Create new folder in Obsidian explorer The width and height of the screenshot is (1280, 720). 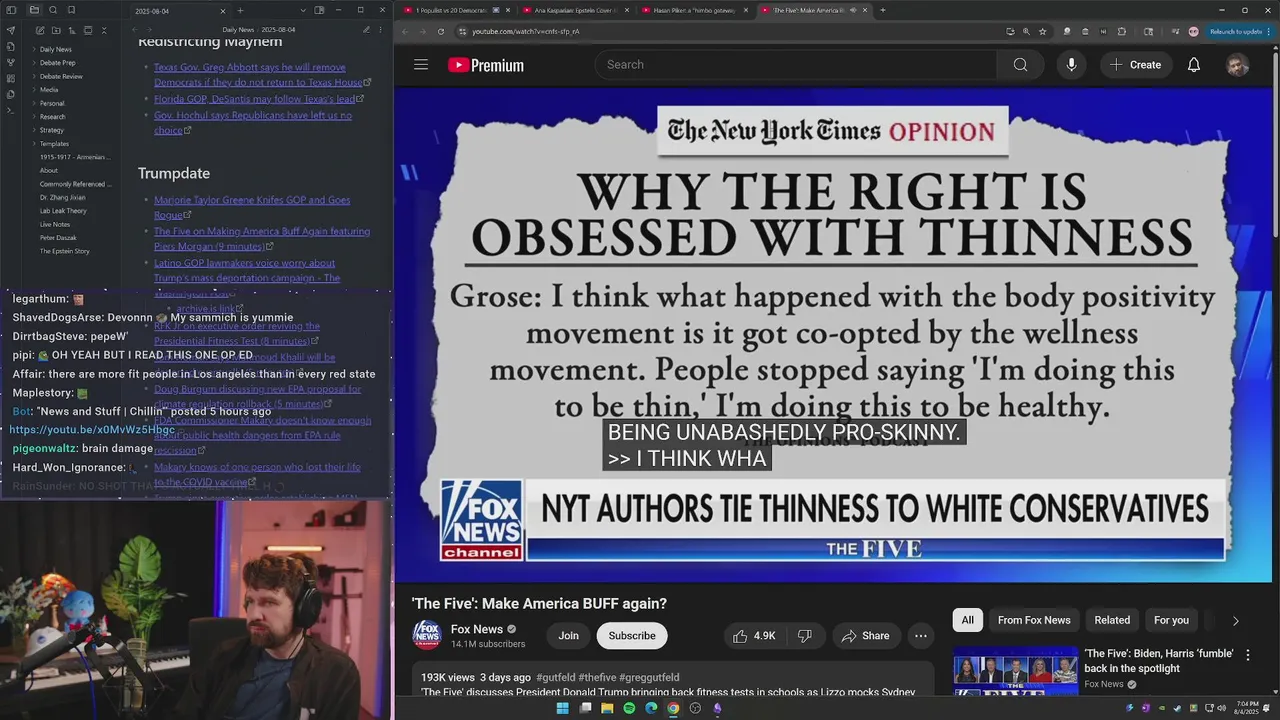point(55,30)
